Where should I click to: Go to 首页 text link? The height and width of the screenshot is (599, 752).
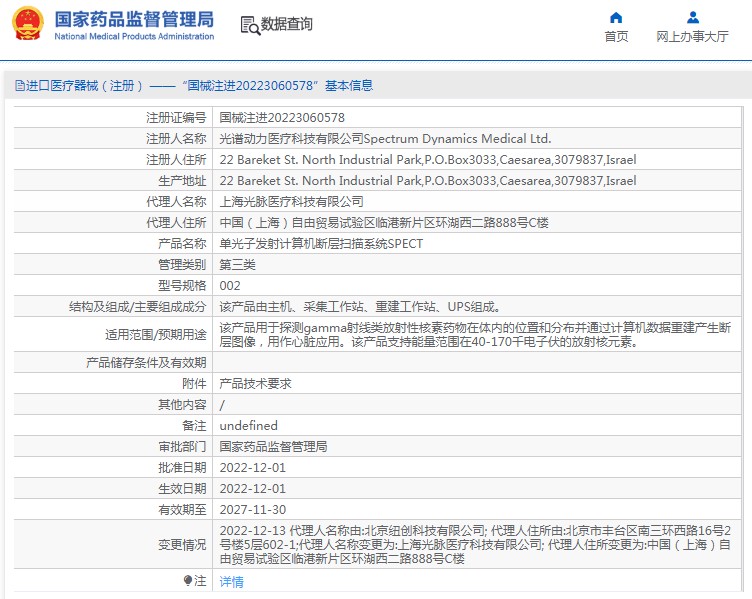[616, 36]
